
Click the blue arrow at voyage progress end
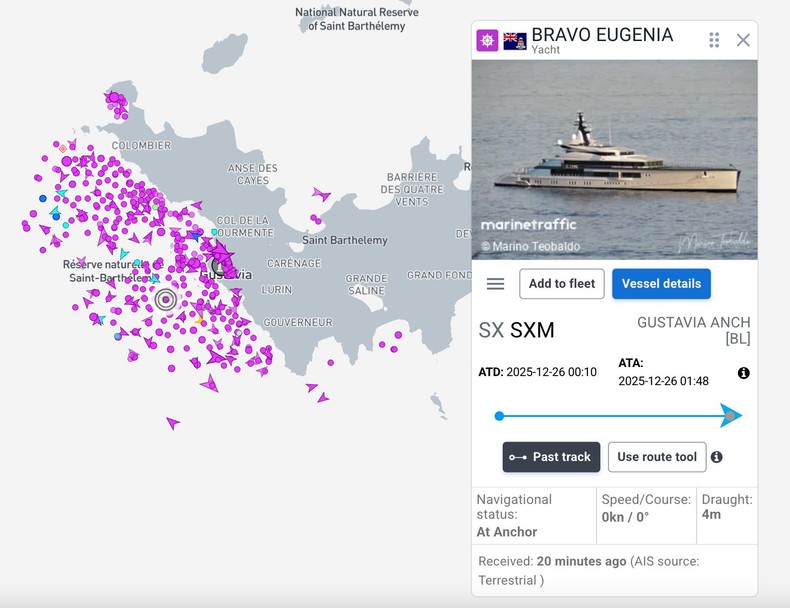tap(732, 415)
